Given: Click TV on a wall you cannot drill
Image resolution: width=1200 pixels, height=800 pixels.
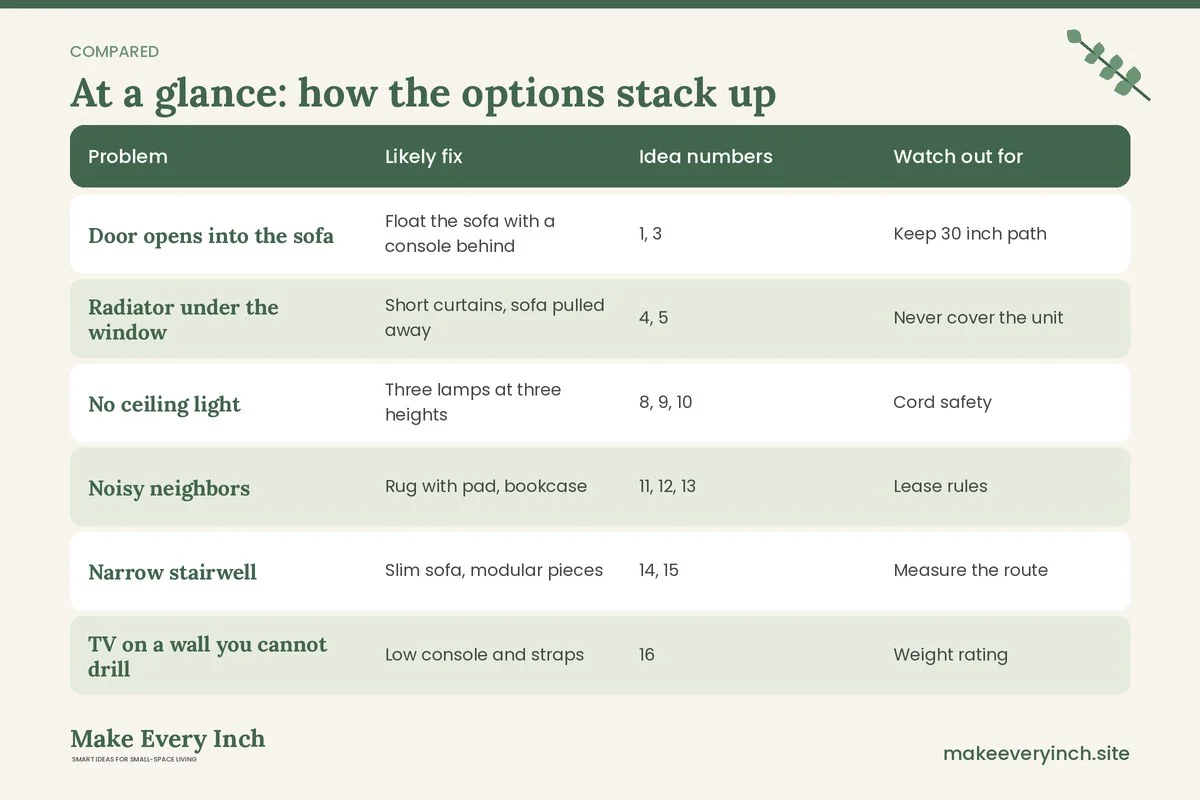Looking at the screenshot, I should (x=208, y=656).
